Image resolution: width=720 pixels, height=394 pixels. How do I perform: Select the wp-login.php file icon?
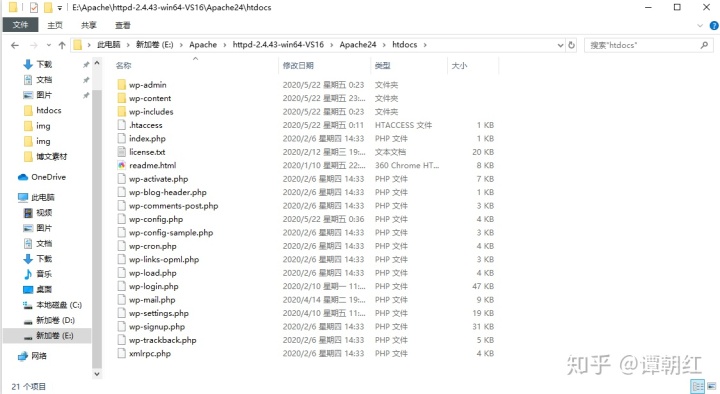pyautogui.click(x=122, y=286)
